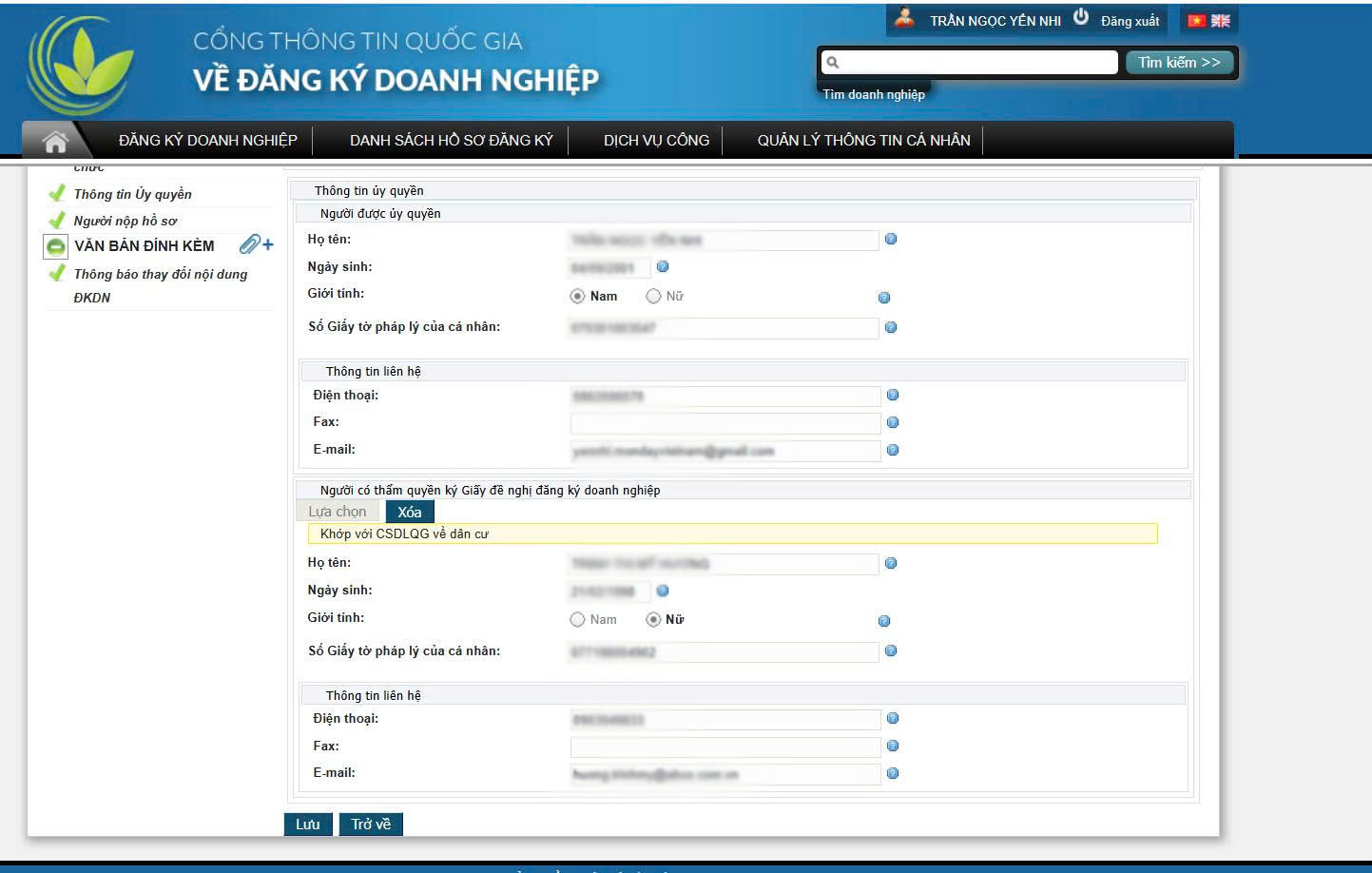Click the green minus icon beside Văn bản đính kèm

56,247
